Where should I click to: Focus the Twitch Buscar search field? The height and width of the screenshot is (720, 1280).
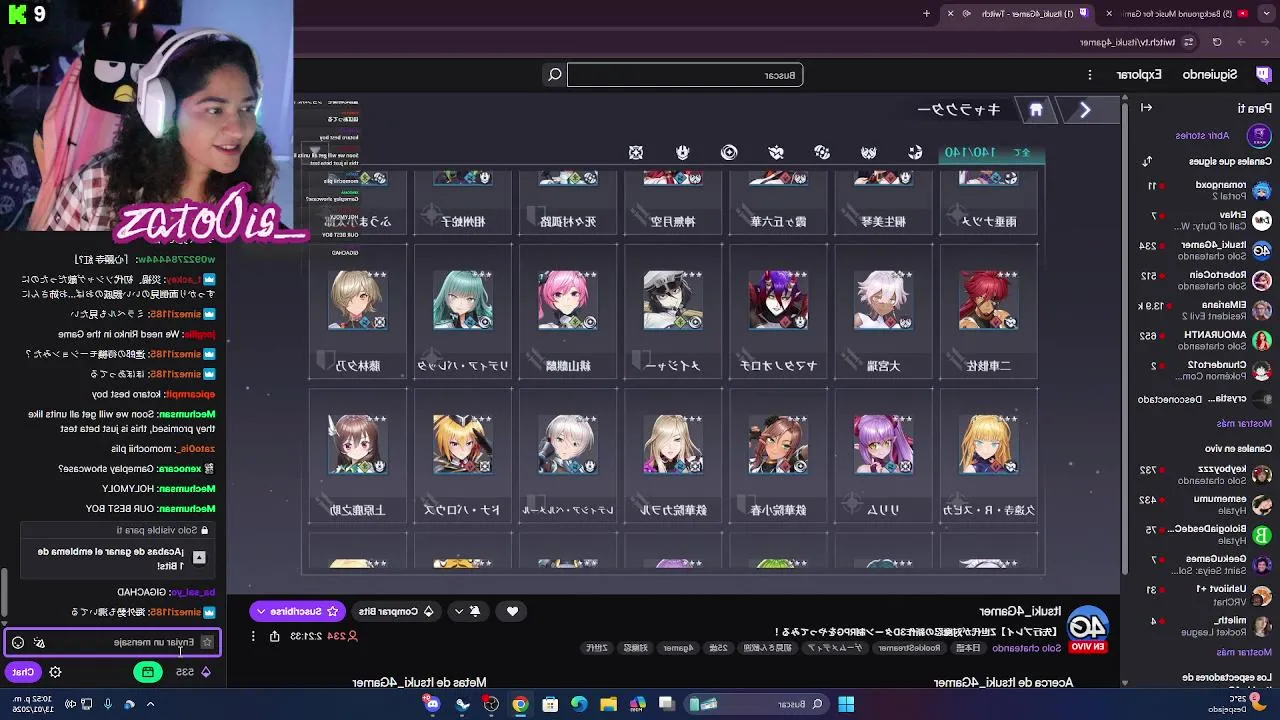pos(685,75)
